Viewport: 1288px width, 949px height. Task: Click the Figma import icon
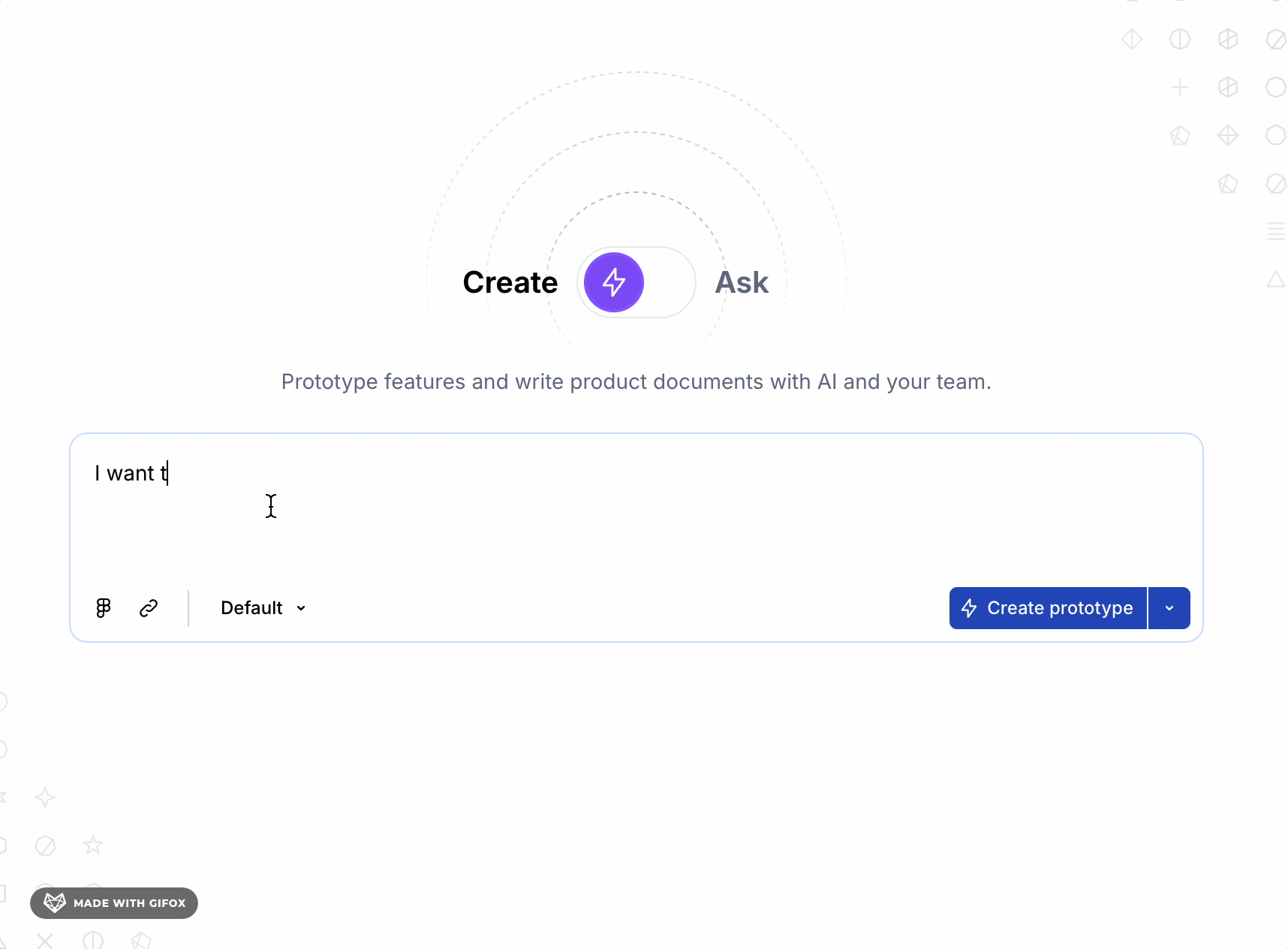(x=104, y=608)
